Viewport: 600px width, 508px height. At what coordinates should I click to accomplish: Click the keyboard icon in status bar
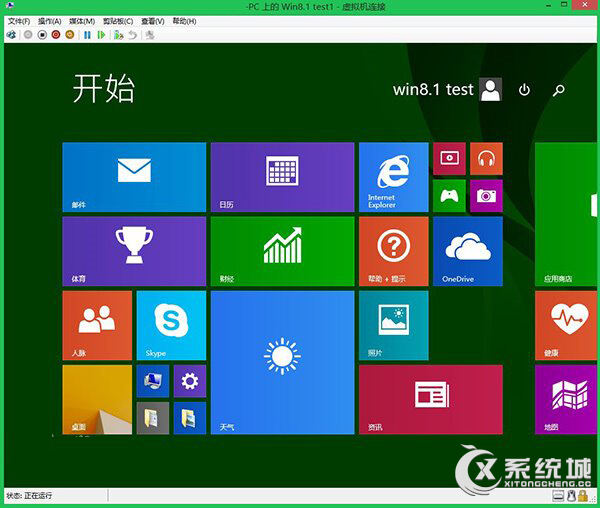click(x=558, y=496)
